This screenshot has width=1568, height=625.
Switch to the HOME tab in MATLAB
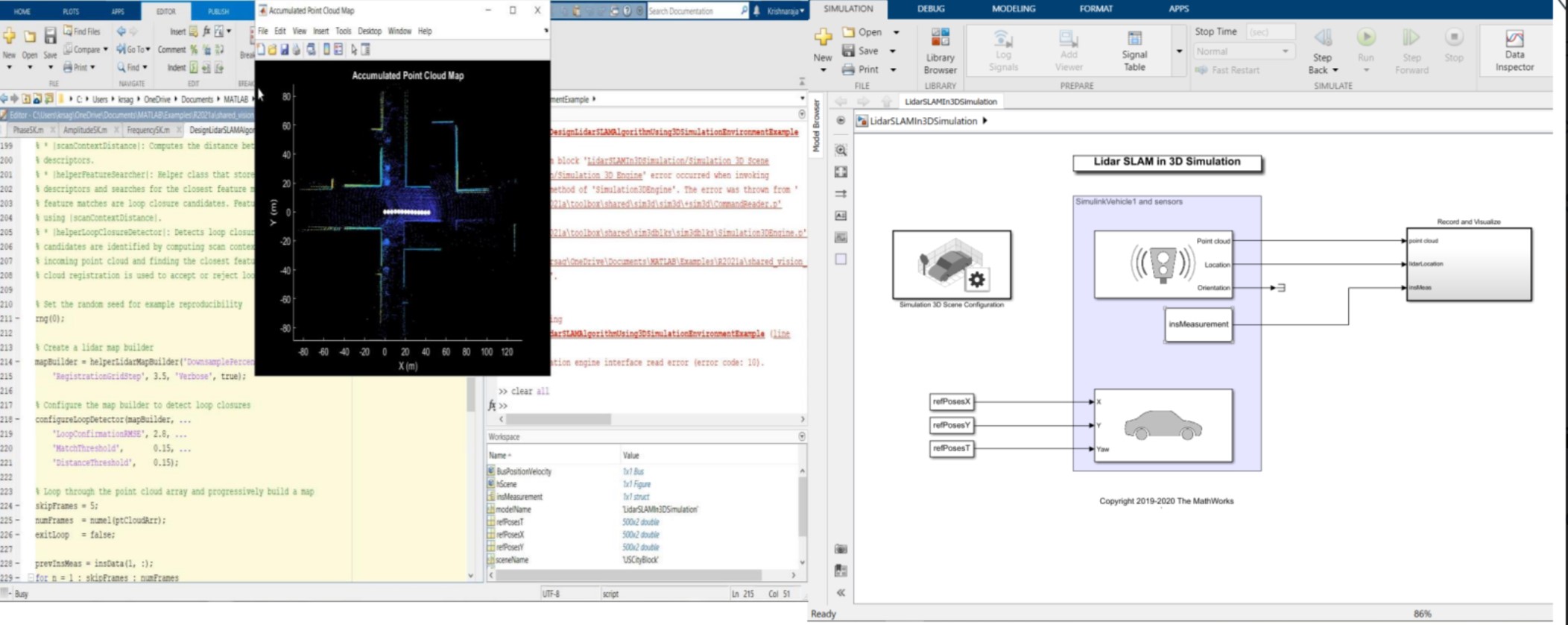pos(22,11)
